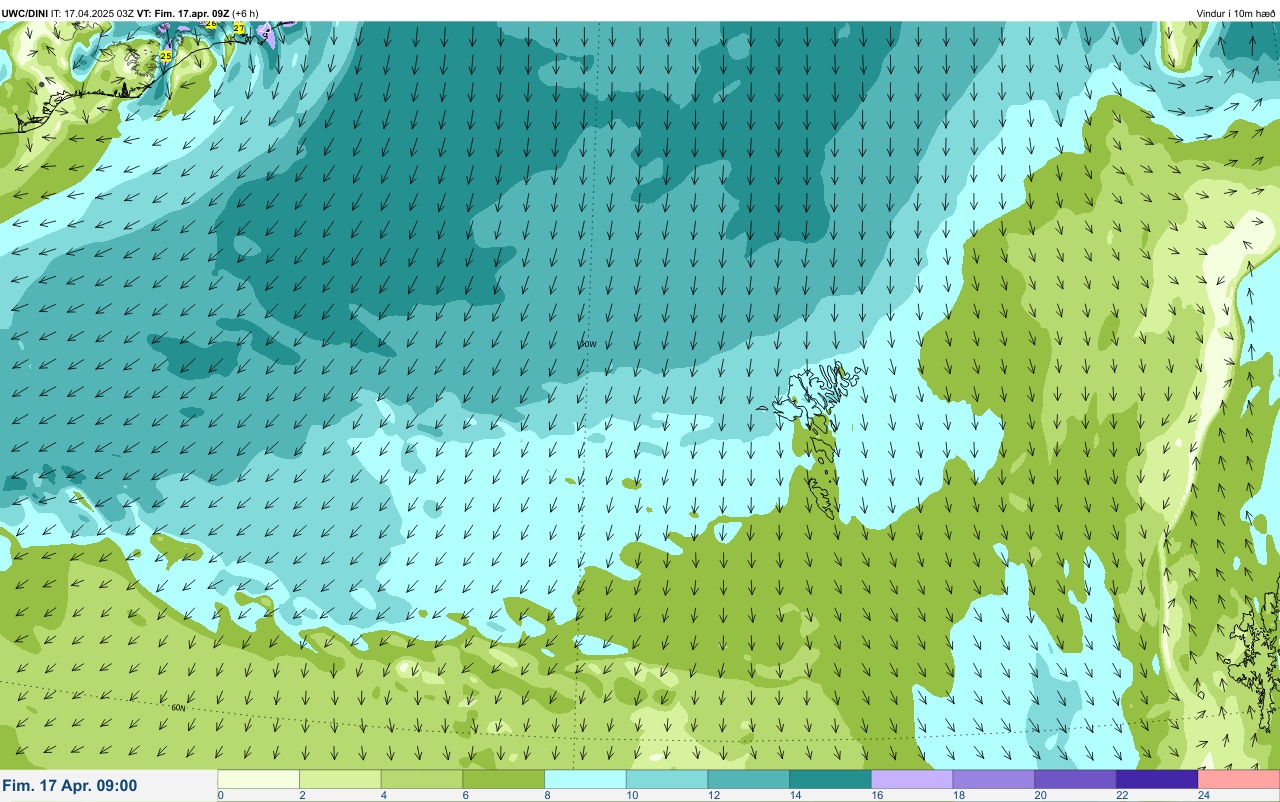This screenshot has height=802, width=1280.
Task: Click the 18–20 medium purple legend swatch
Action: pos(993,779)
